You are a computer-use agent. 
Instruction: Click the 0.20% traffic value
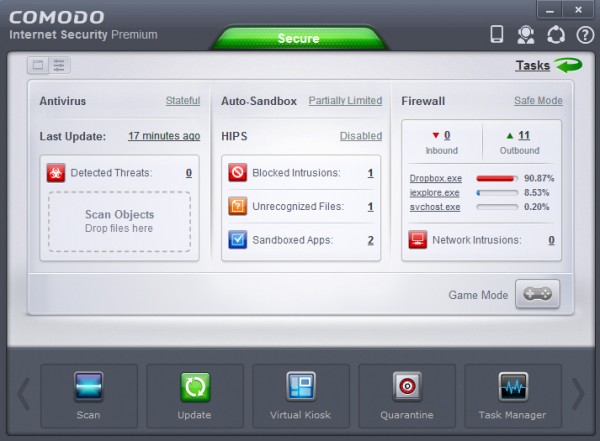click(536, 206)
